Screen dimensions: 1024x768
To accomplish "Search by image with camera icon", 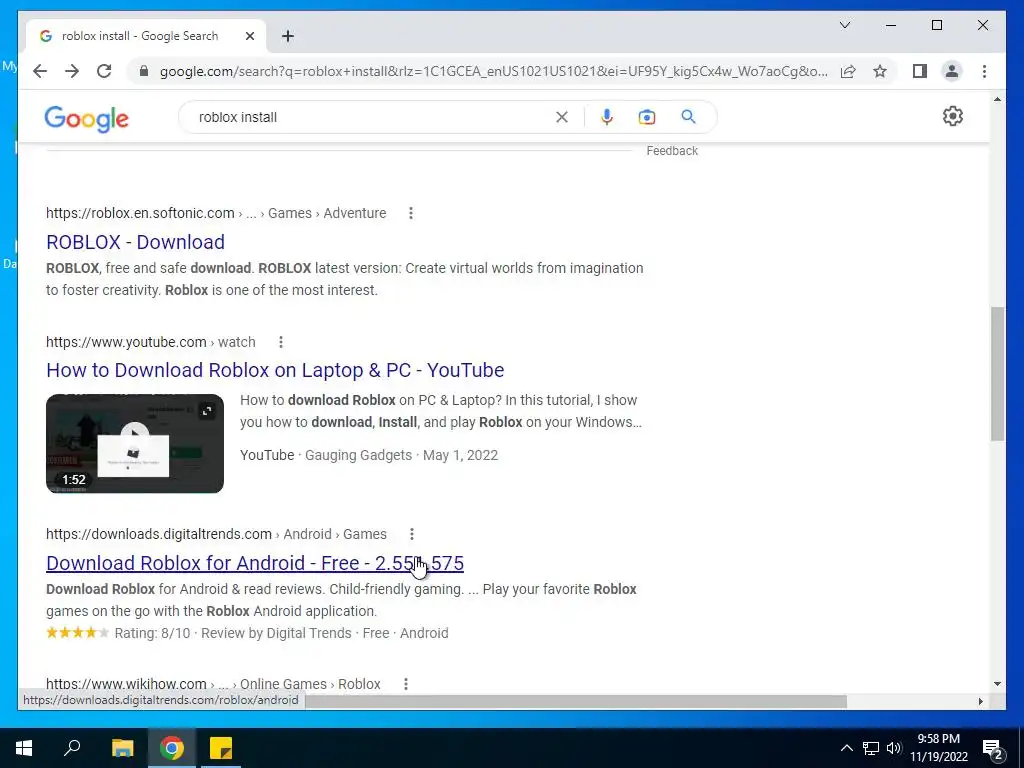I will 647,117.
